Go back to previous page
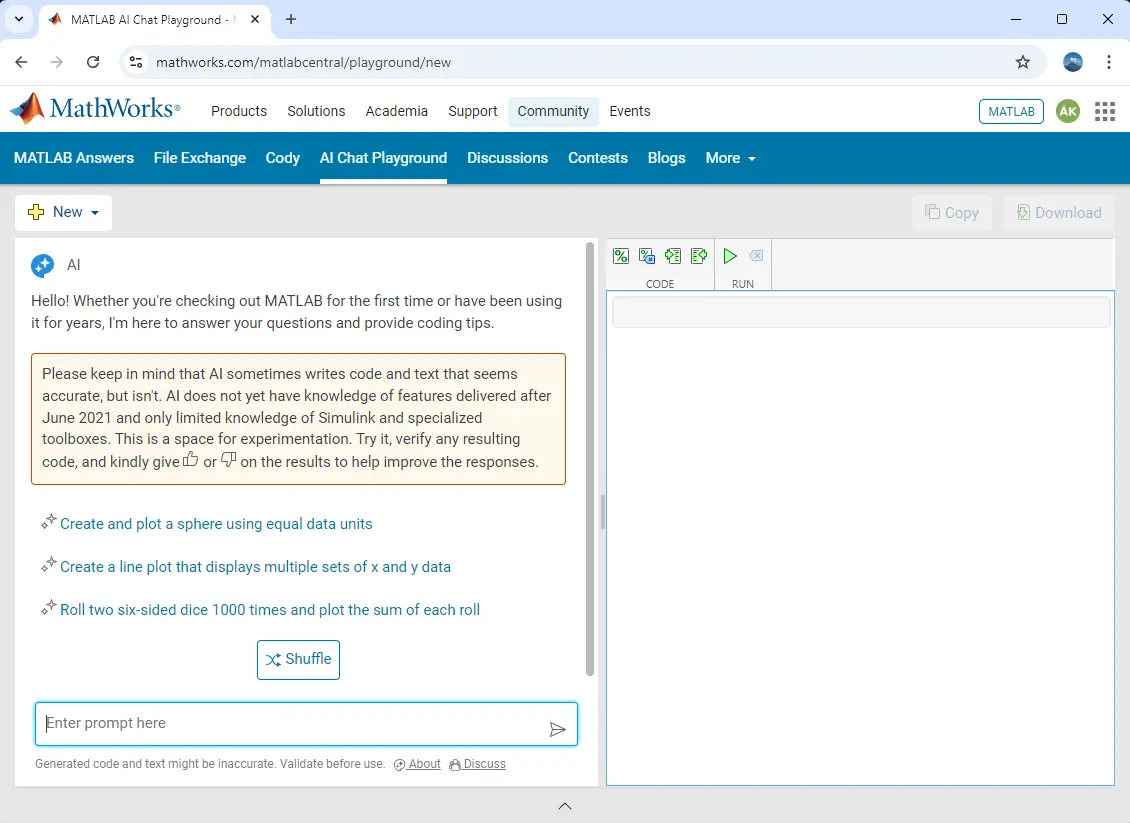Image resolution: width=1130 pixels, height=823 pixels. (x=21, y=62)
